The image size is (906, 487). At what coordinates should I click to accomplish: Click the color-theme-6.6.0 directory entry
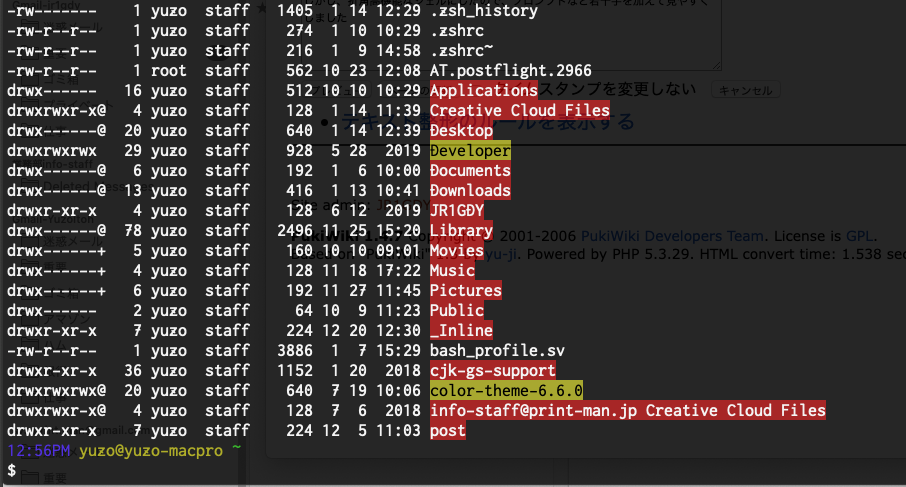(506, 390)
